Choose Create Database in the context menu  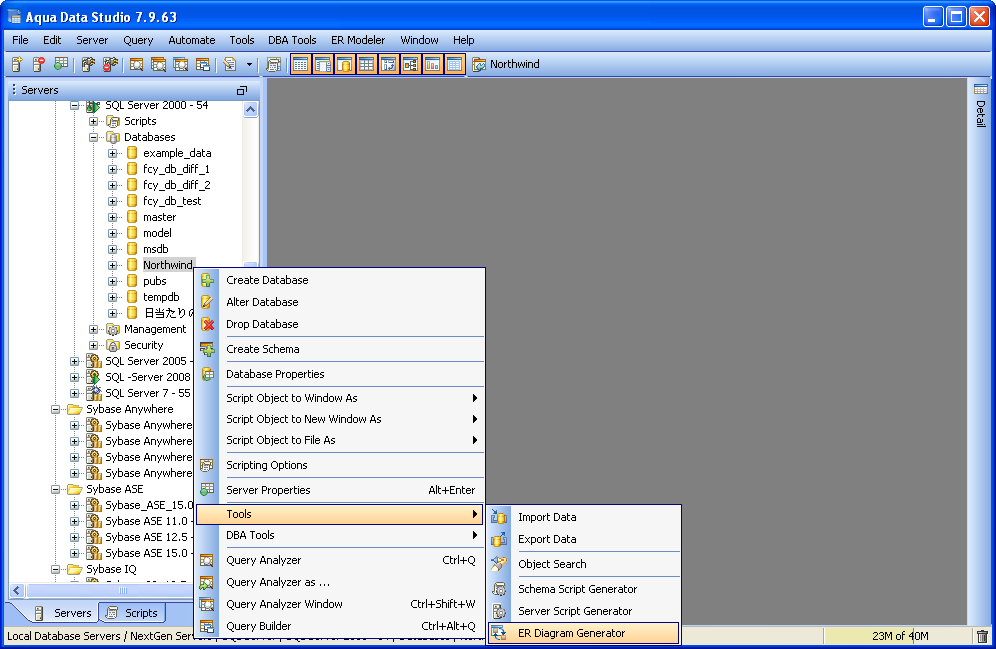click(340, 280)
